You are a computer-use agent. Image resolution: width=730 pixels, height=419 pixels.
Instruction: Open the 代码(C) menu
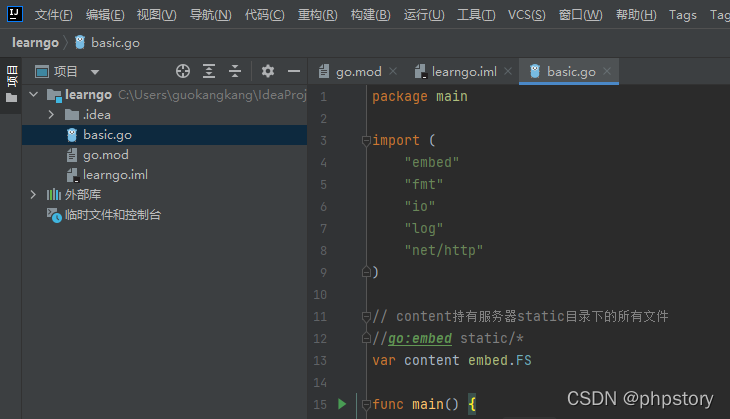264,15
